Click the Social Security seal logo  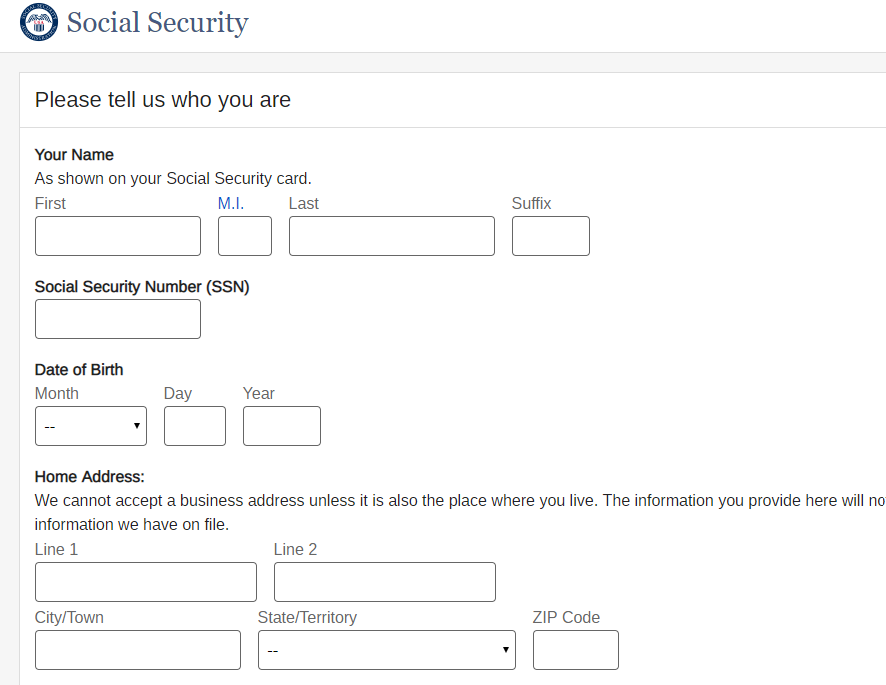point(39,22)
